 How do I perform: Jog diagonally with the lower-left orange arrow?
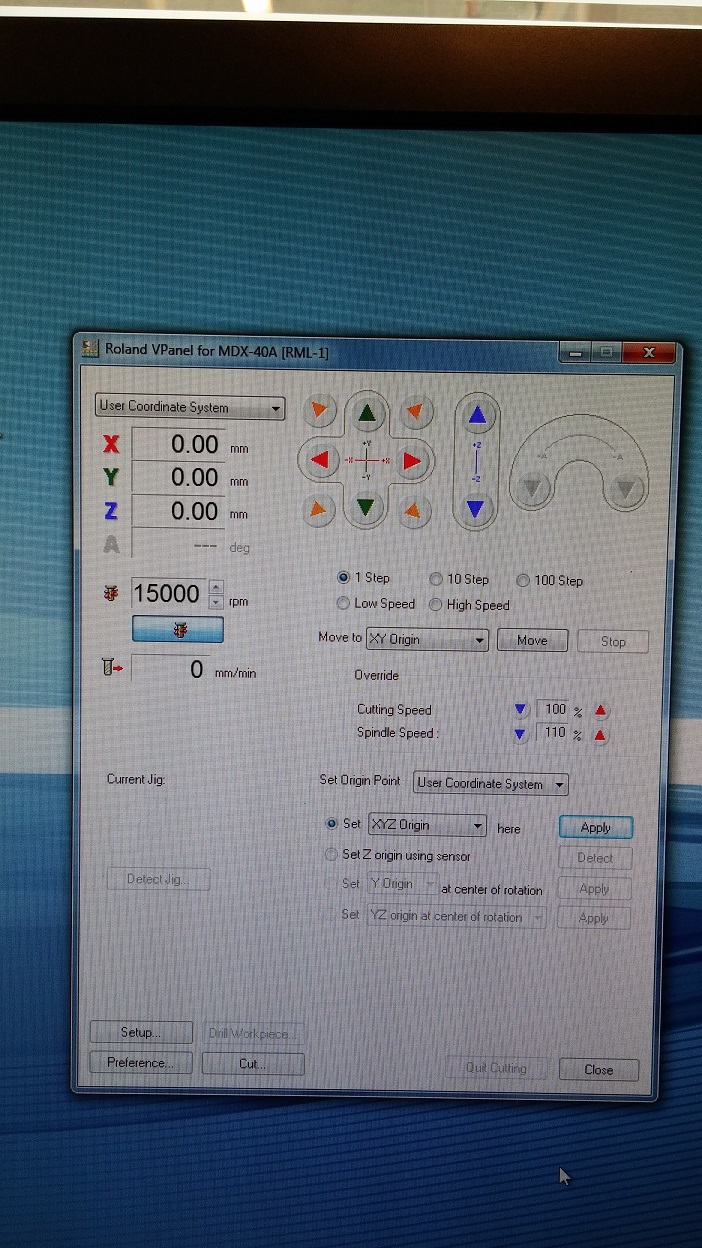[x=318, y=510]
